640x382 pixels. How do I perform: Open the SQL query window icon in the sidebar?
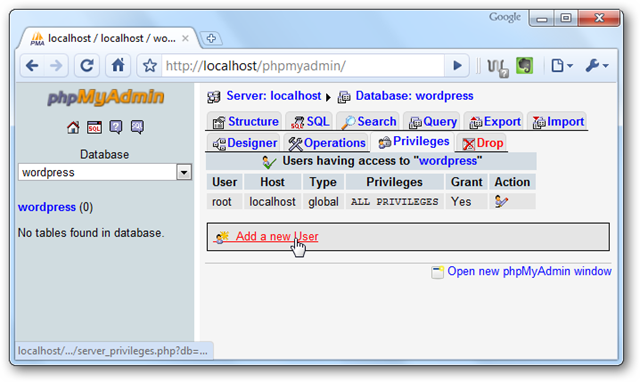pyautogui.click(x=94, y=127)
